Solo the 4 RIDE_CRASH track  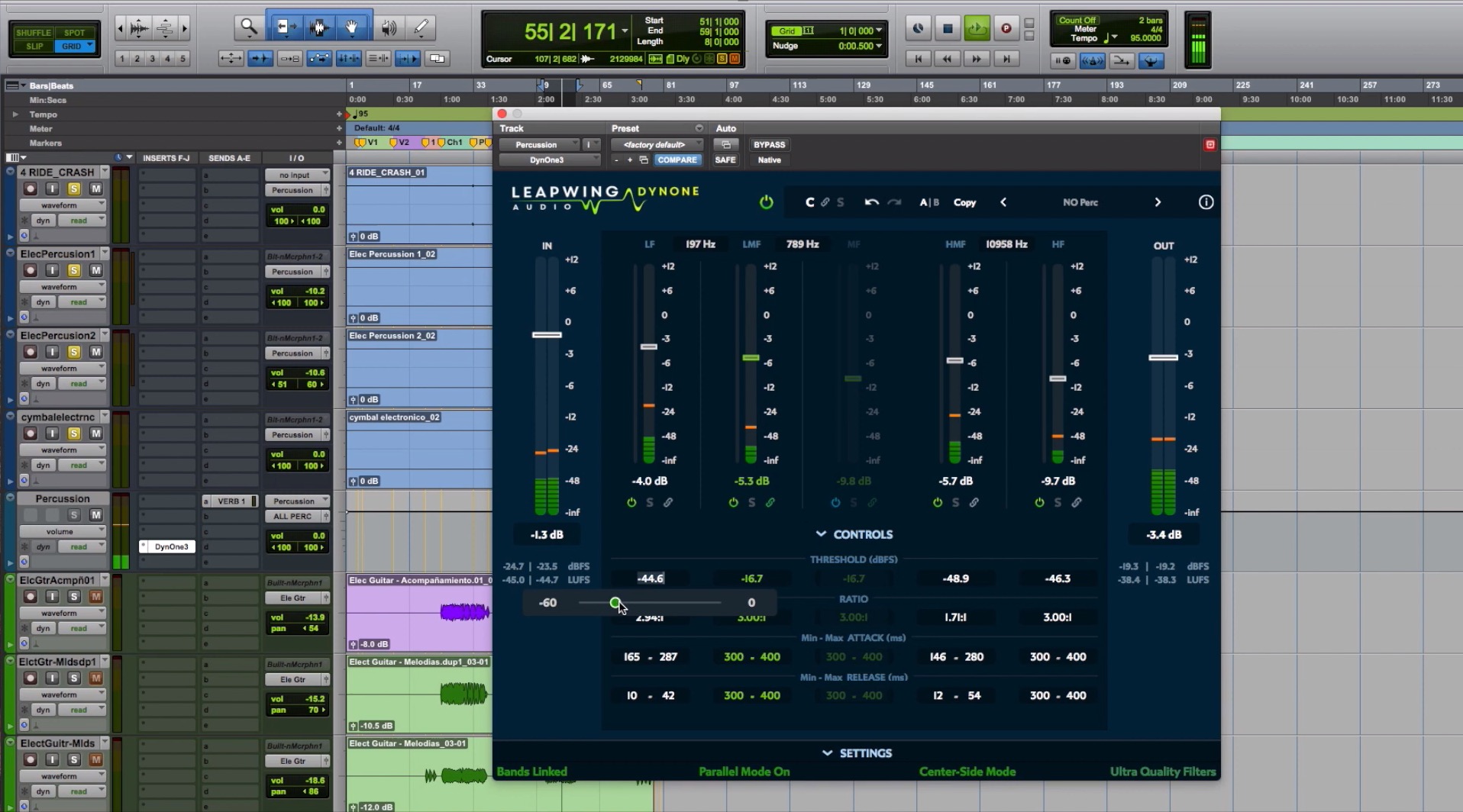click(x=74, y=188)
